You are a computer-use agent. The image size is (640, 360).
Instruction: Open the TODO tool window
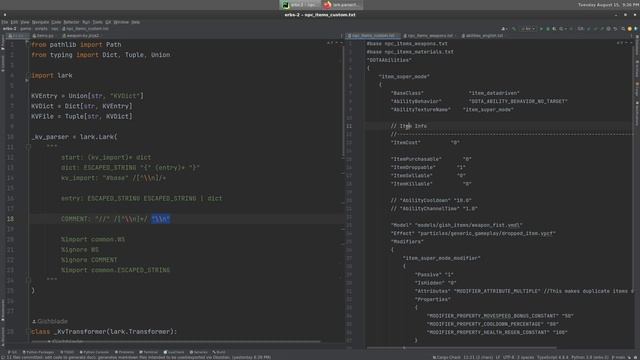click(67, 352)
